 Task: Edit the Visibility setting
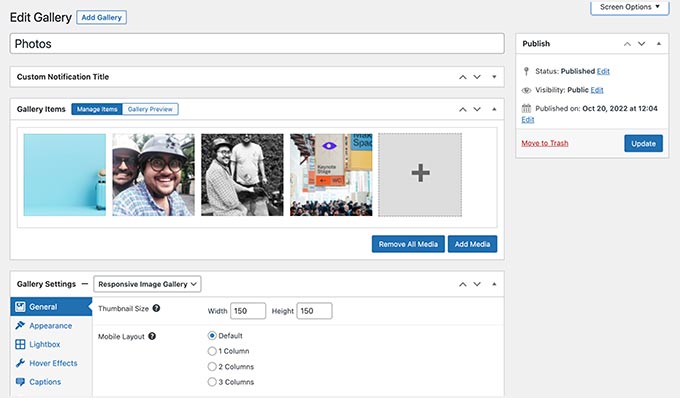(x=597, y=90)
